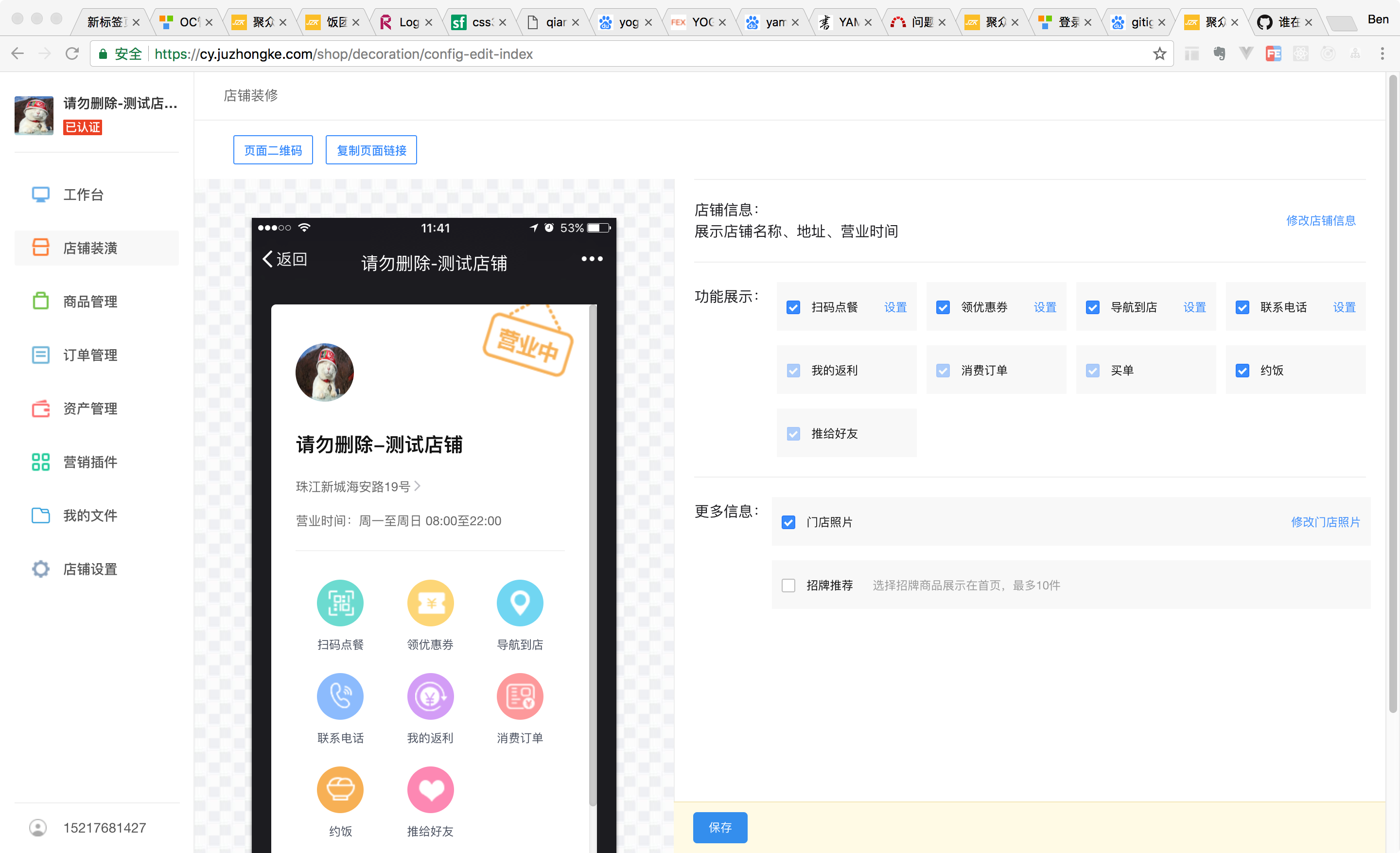Click the FE helper extension icon
Viewport: 1400px width, 853px height.
click(x=1273, y=53)
